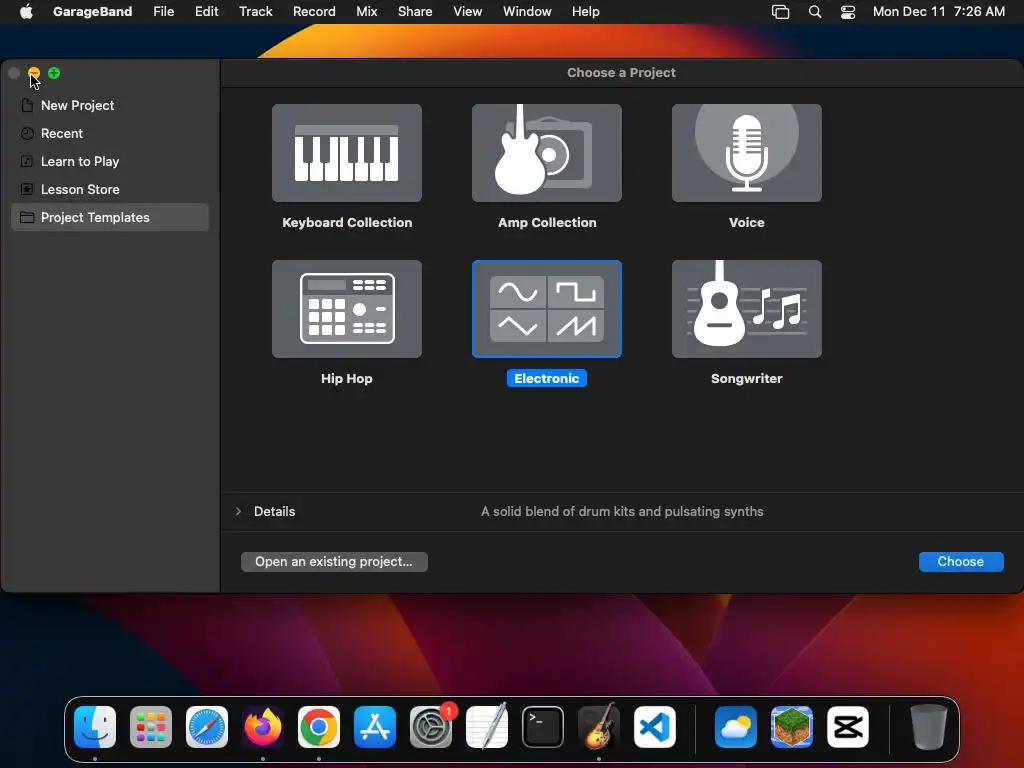Click the Lesson Store star icon

(27, 189)
